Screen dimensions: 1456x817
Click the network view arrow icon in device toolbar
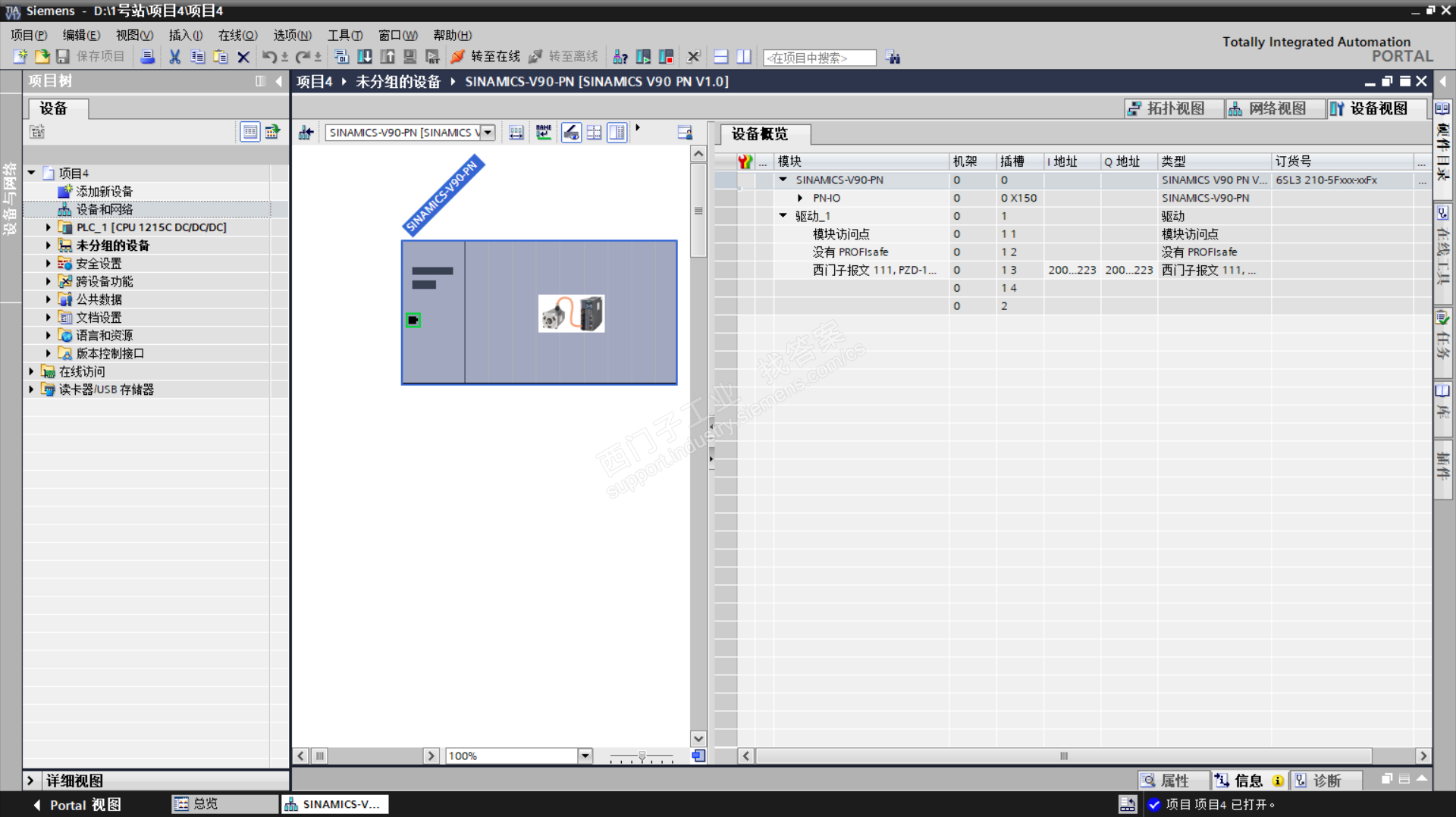point(306,133)
